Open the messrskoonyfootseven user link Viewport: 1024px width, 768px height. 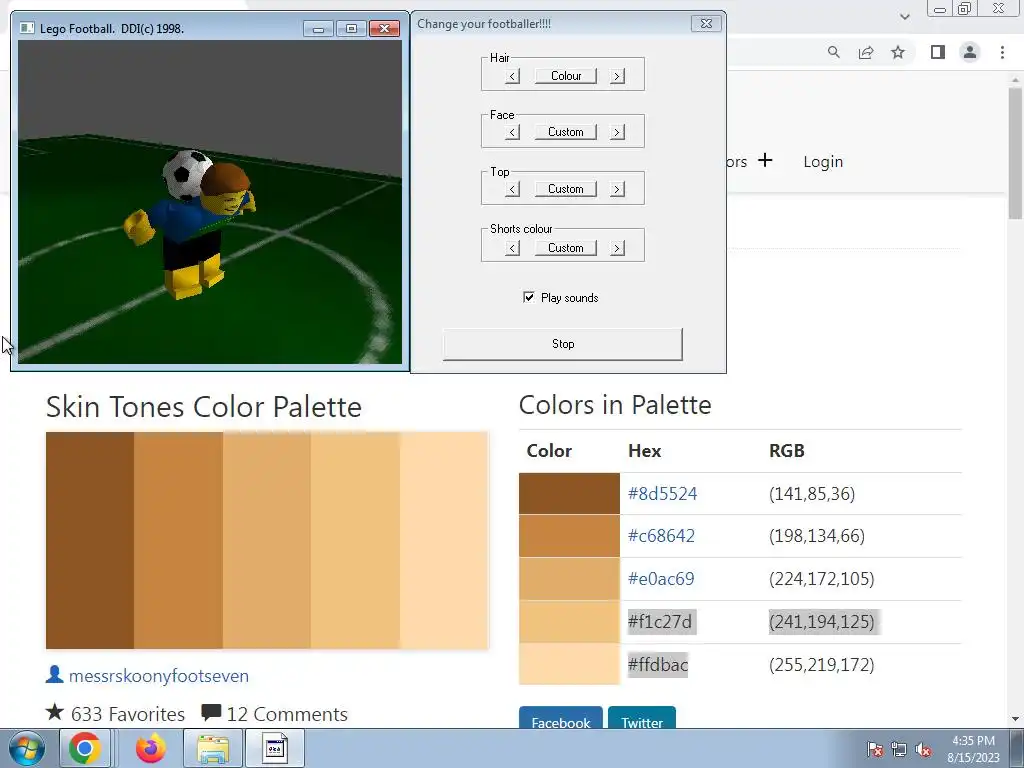click(x=159, y=676)
